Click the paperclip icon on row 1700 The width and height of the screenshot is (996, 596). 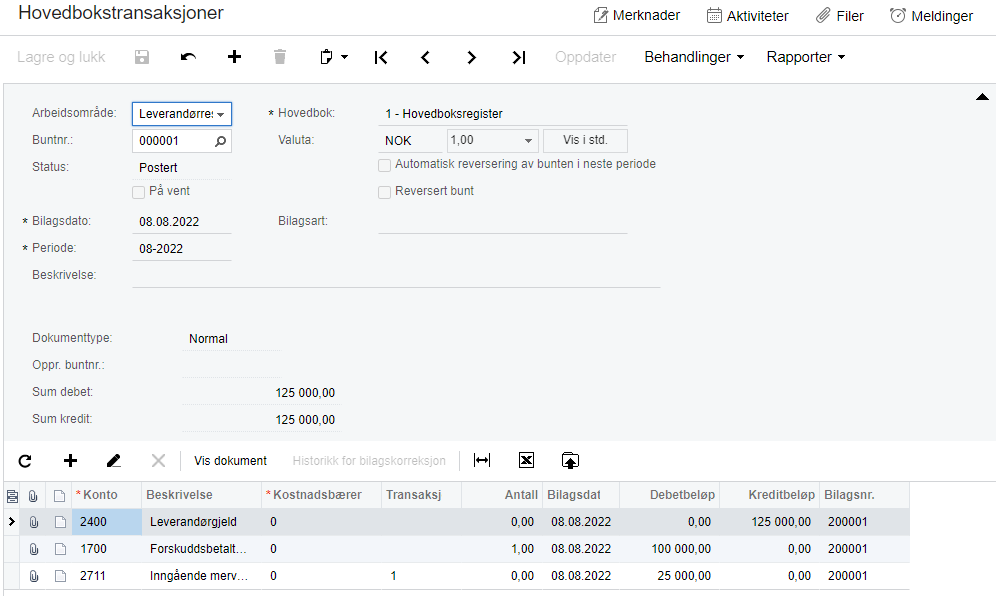point(34,549)
